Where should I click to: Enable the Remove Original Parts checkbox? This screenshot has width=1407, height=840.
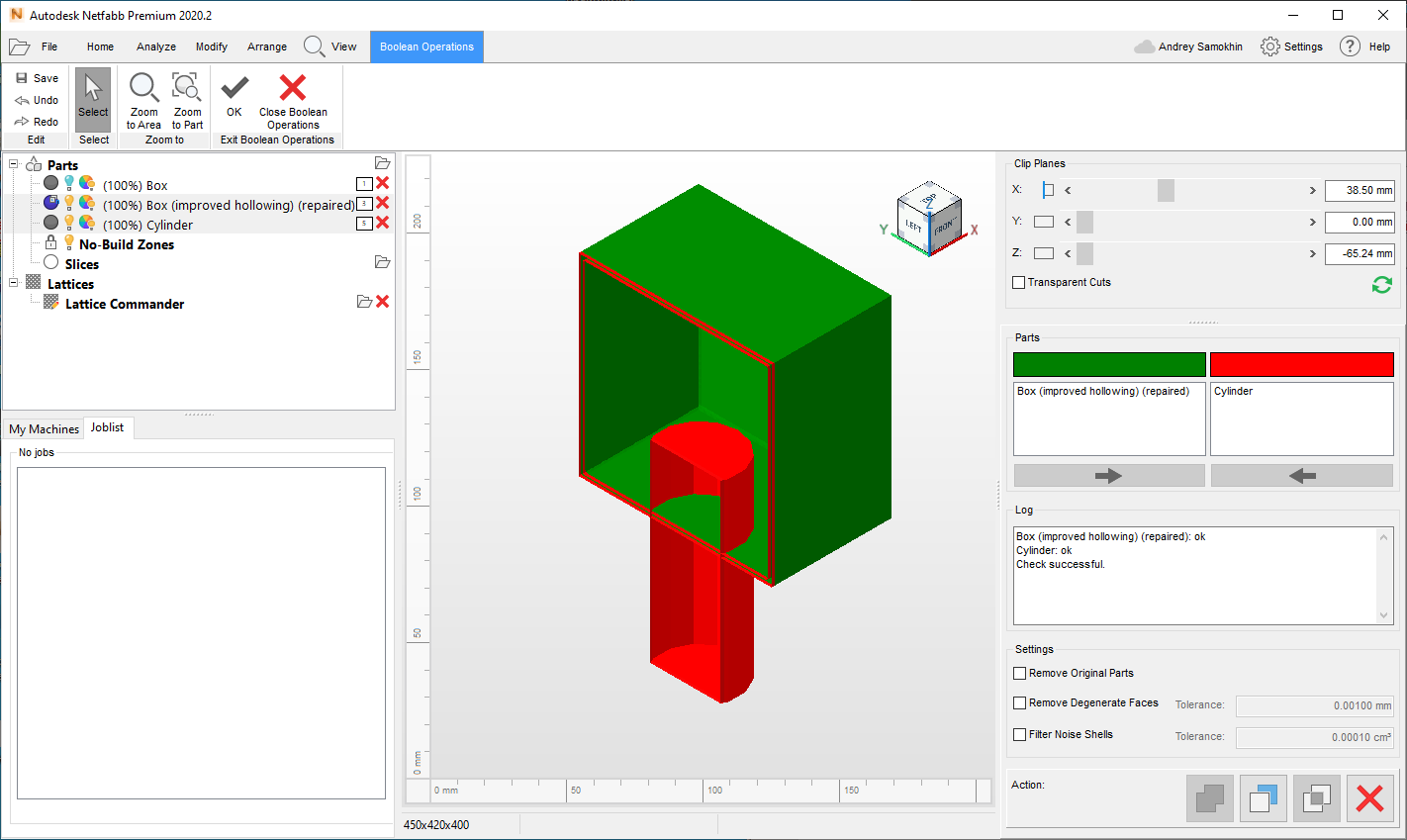1019,673
